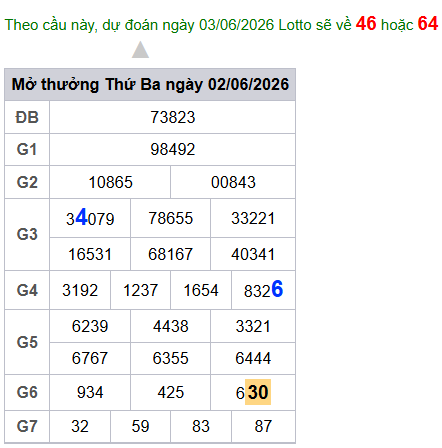Select G3 number 16531

point(90,254)
